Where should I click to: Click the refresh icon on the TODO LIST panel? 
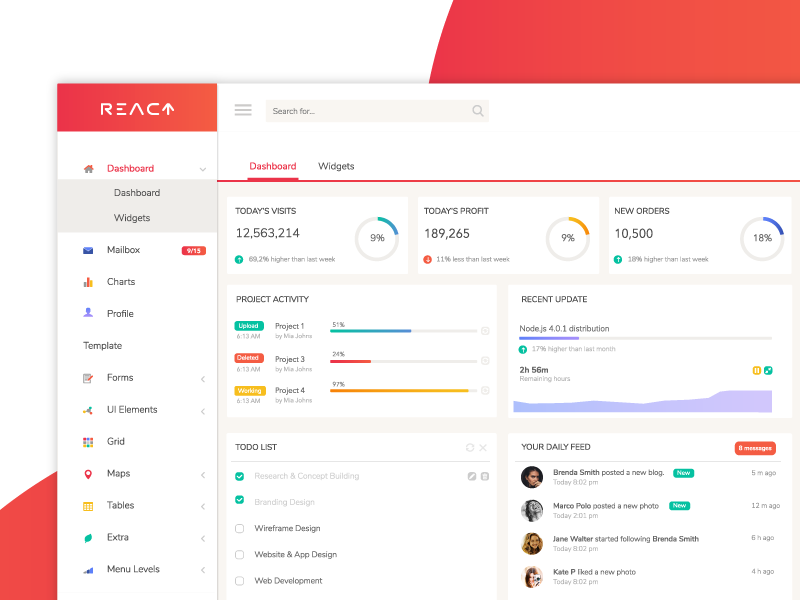point(470,447)
